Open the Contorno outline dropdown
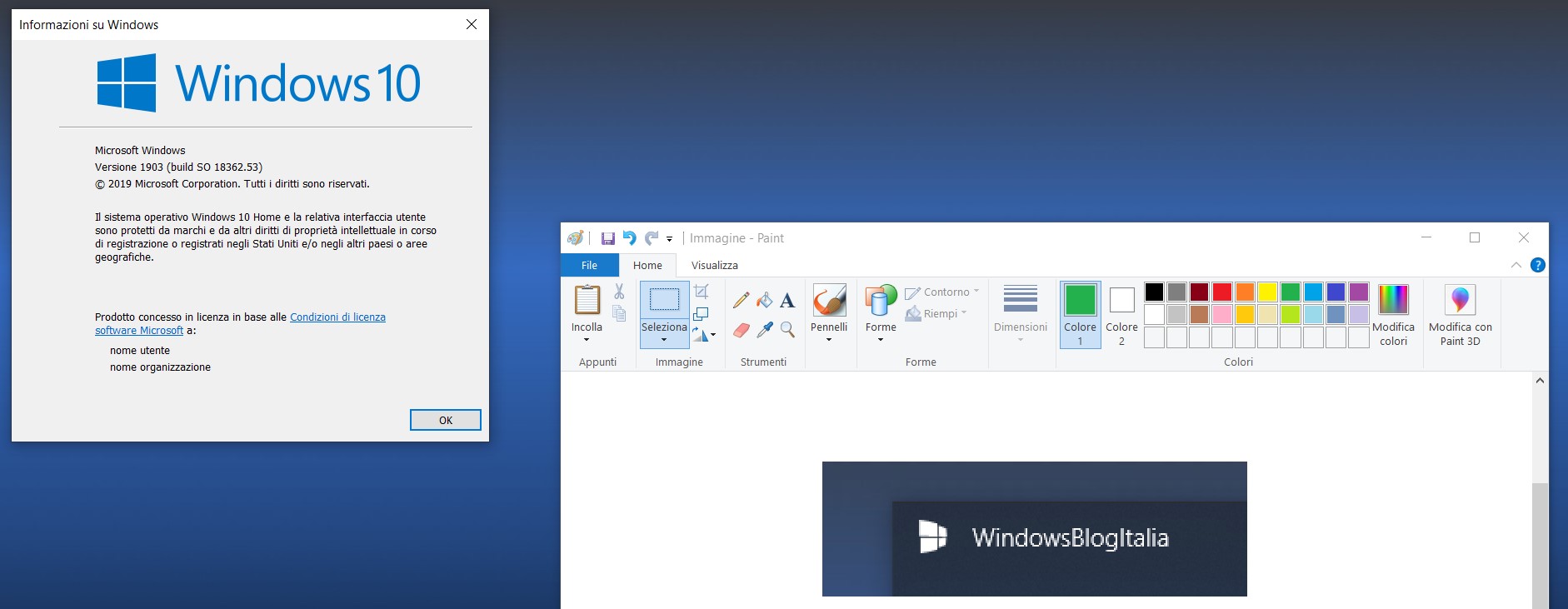Viewport: 1568px width, 609px height. point(942,292)
